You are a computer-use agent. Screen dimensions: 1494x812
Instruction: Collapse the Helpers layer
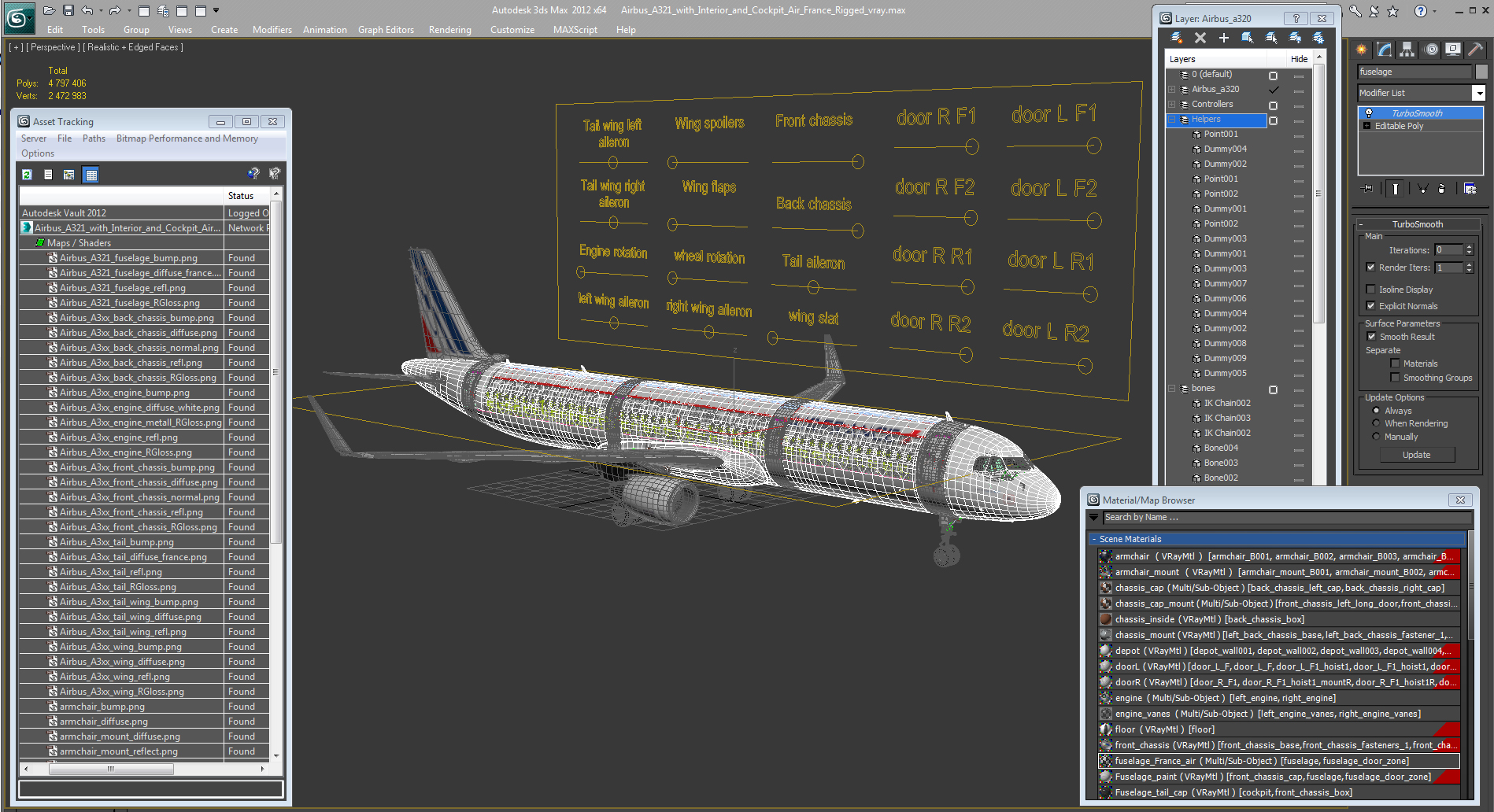(1172, 120)
